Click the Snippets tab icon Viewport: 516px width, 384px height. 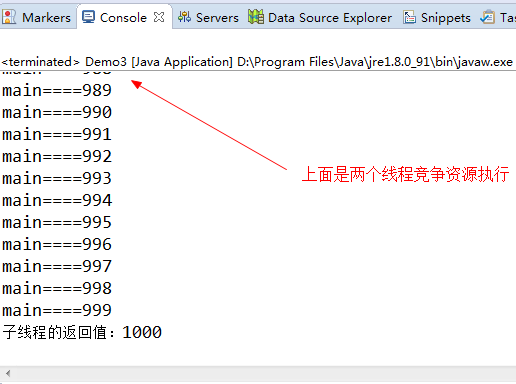tap(409, 17)
